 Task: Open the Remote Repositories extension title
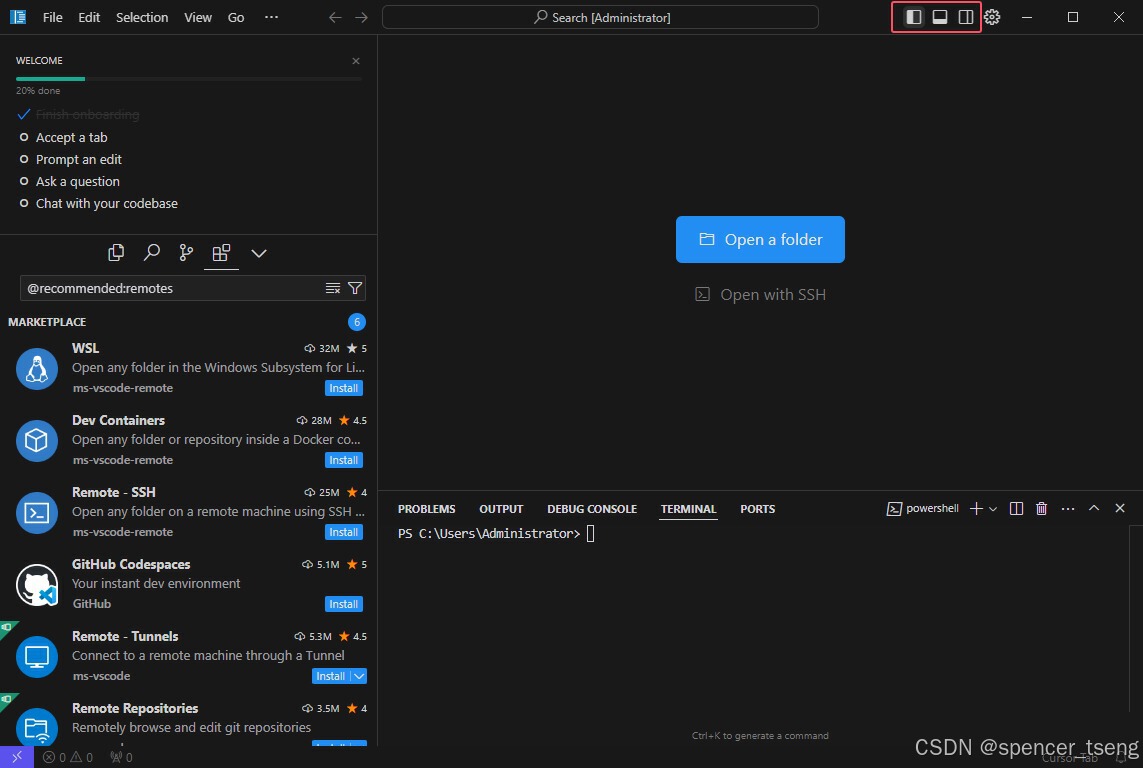135,708
